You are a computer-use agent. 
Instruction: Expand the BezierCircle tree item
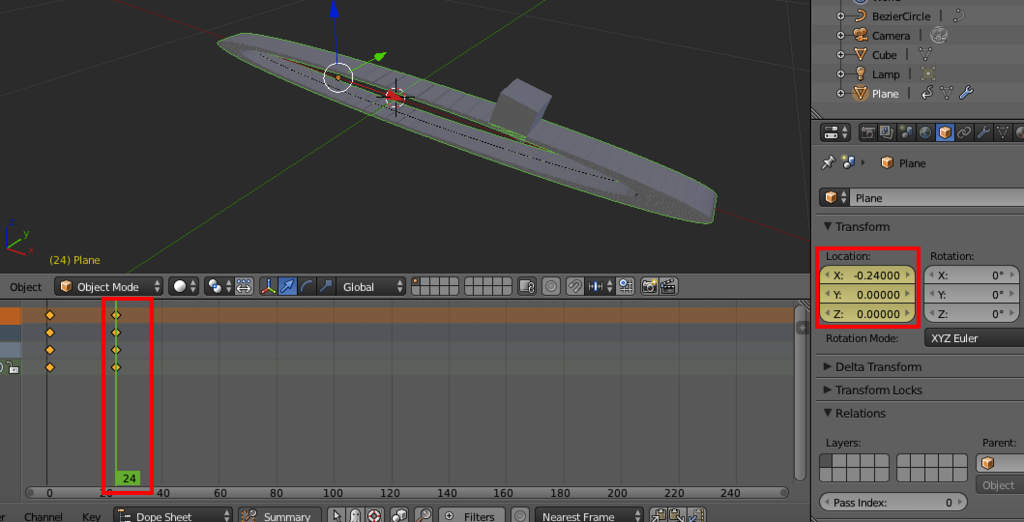pos(840,16)
